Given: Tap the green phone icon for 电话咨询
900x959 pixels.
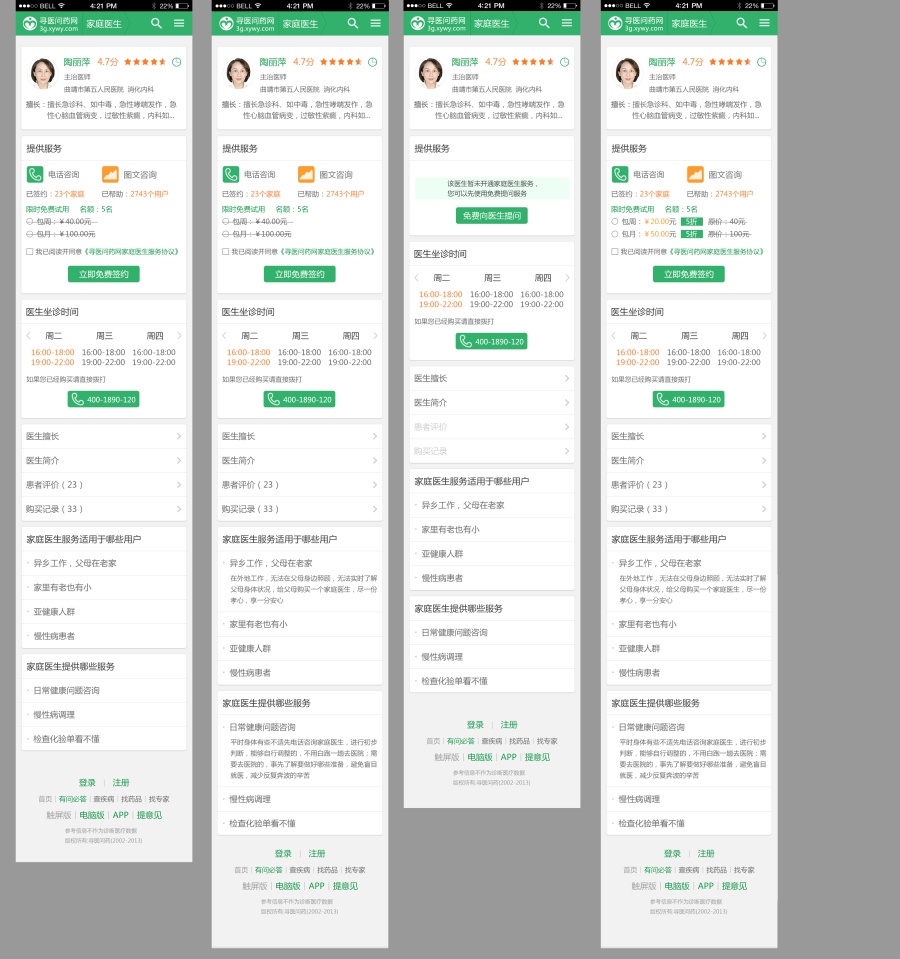Looking at the screenshot, I should coord(619,174).
